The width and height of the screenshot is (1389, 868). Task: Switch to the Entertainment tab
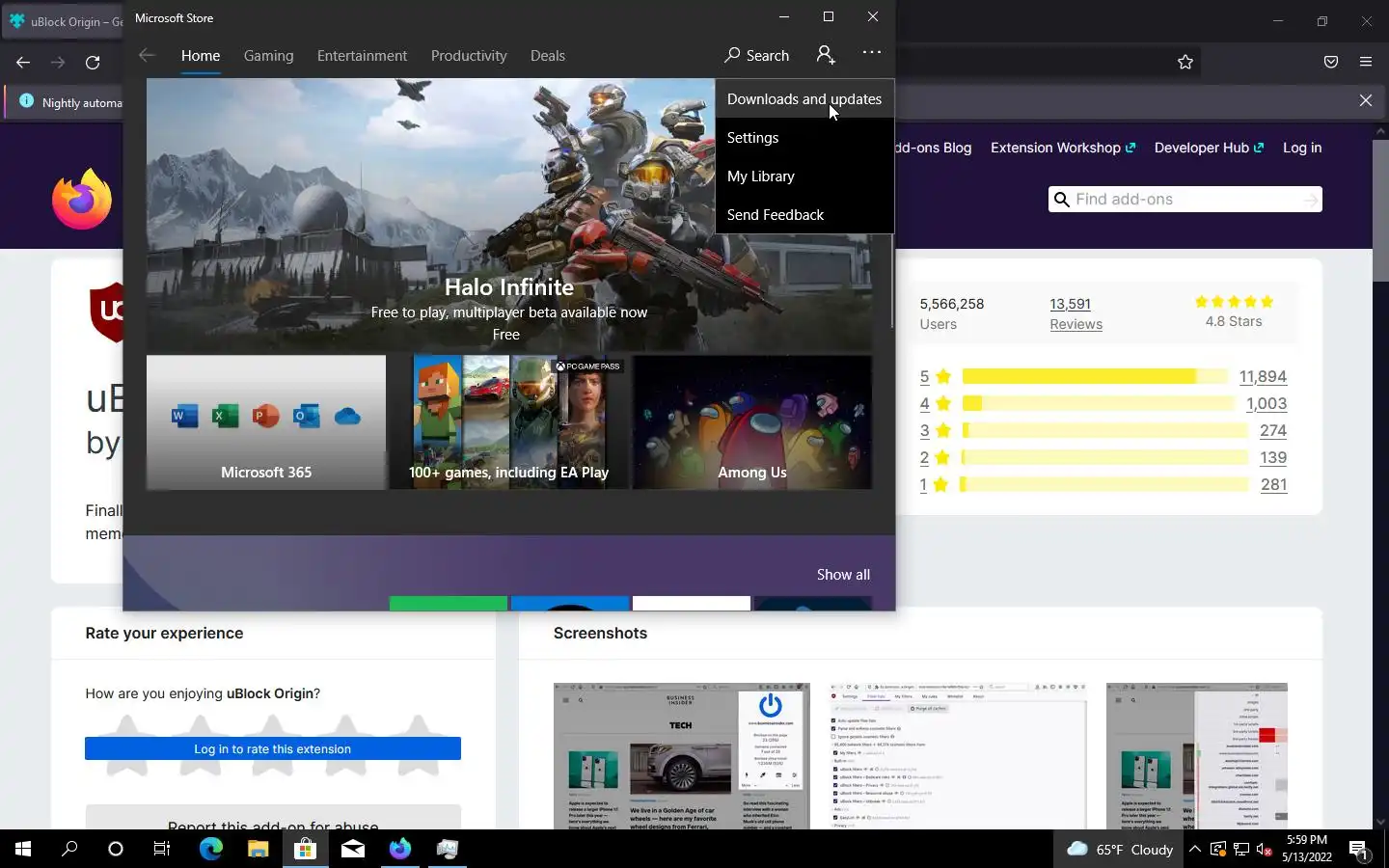[362, 55]
